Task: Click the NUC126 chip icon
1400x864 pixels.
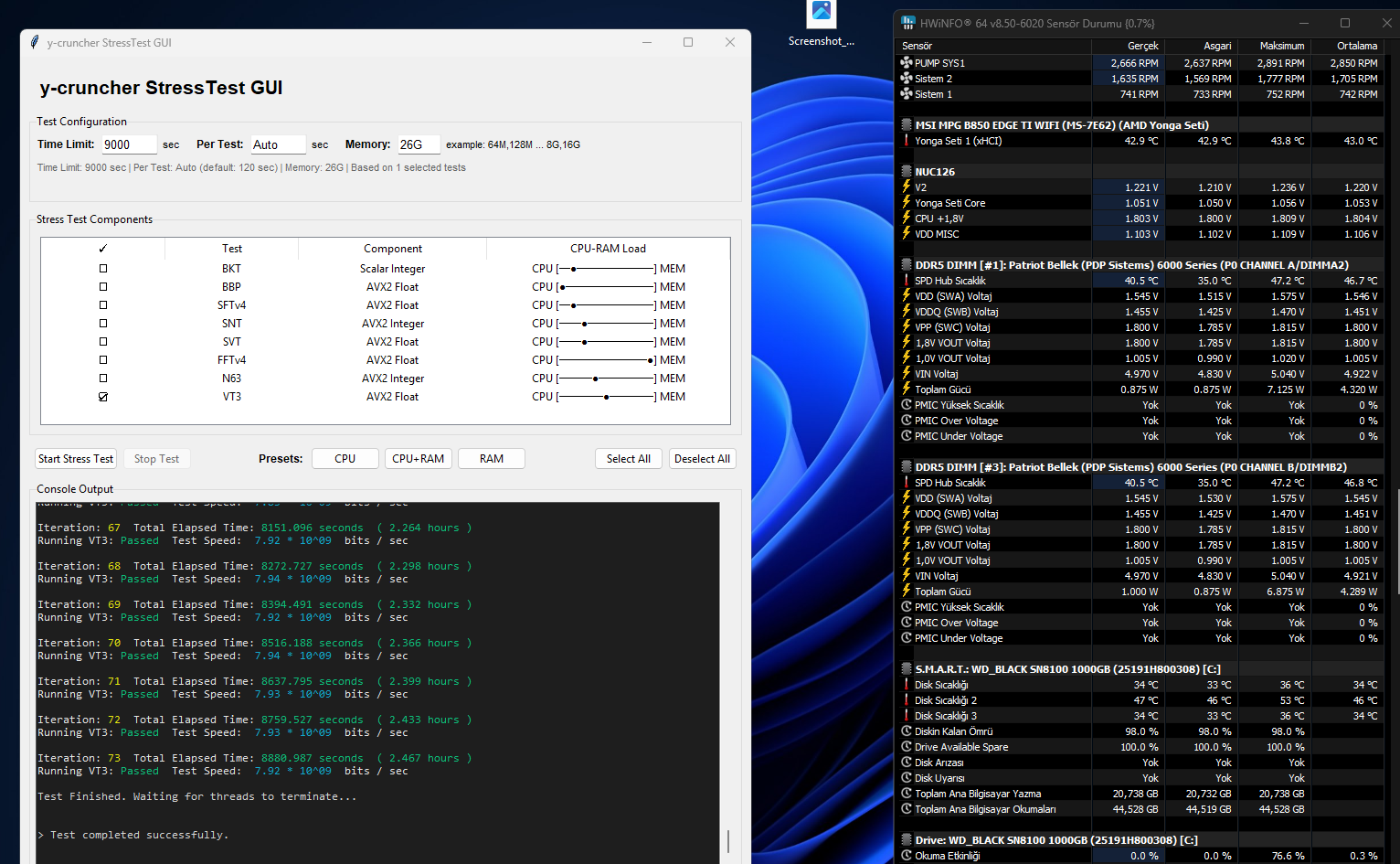Action: 907,172
